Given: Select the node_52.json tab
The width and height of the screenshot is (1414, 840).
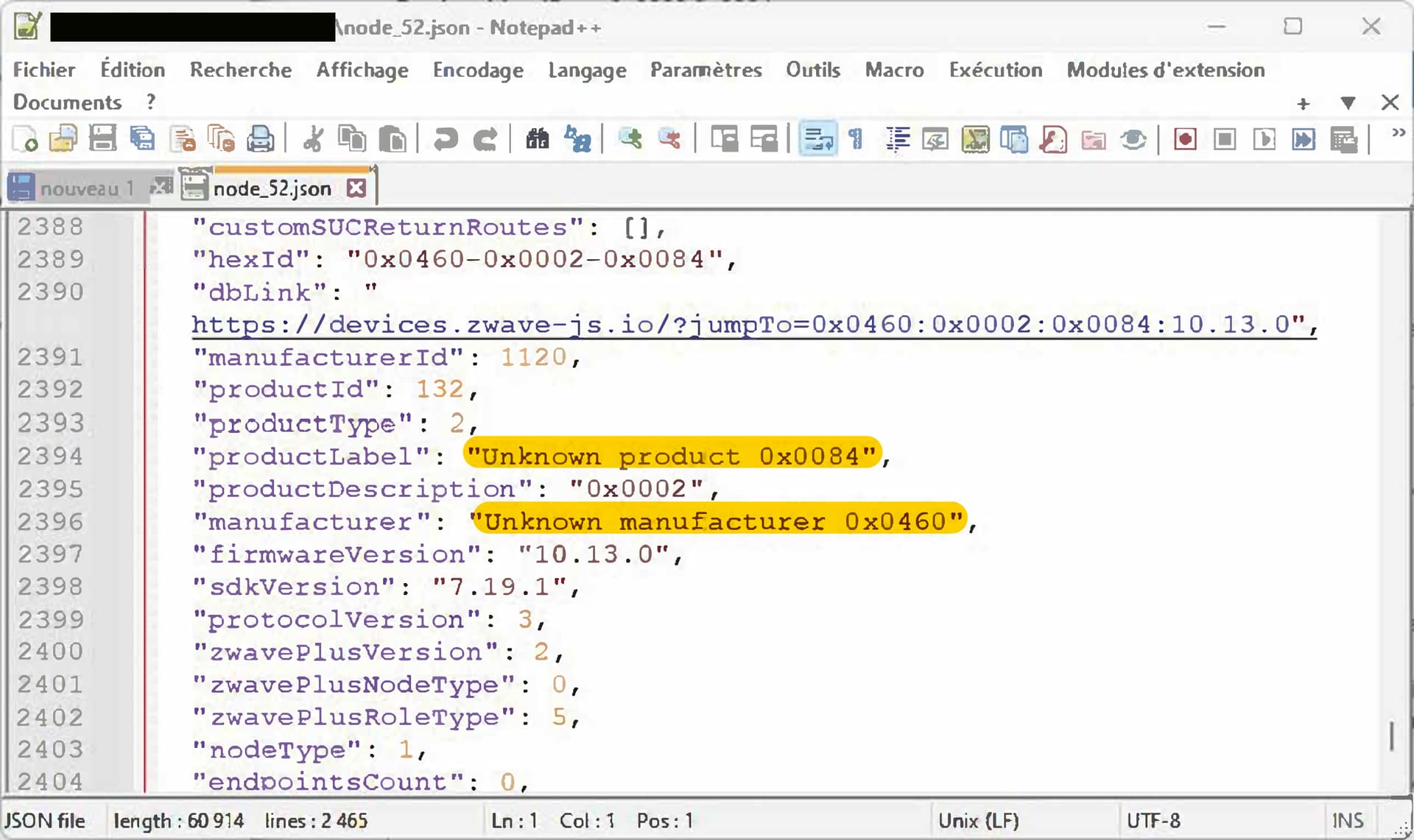Looking at the screenshot, I should [272, 188].
